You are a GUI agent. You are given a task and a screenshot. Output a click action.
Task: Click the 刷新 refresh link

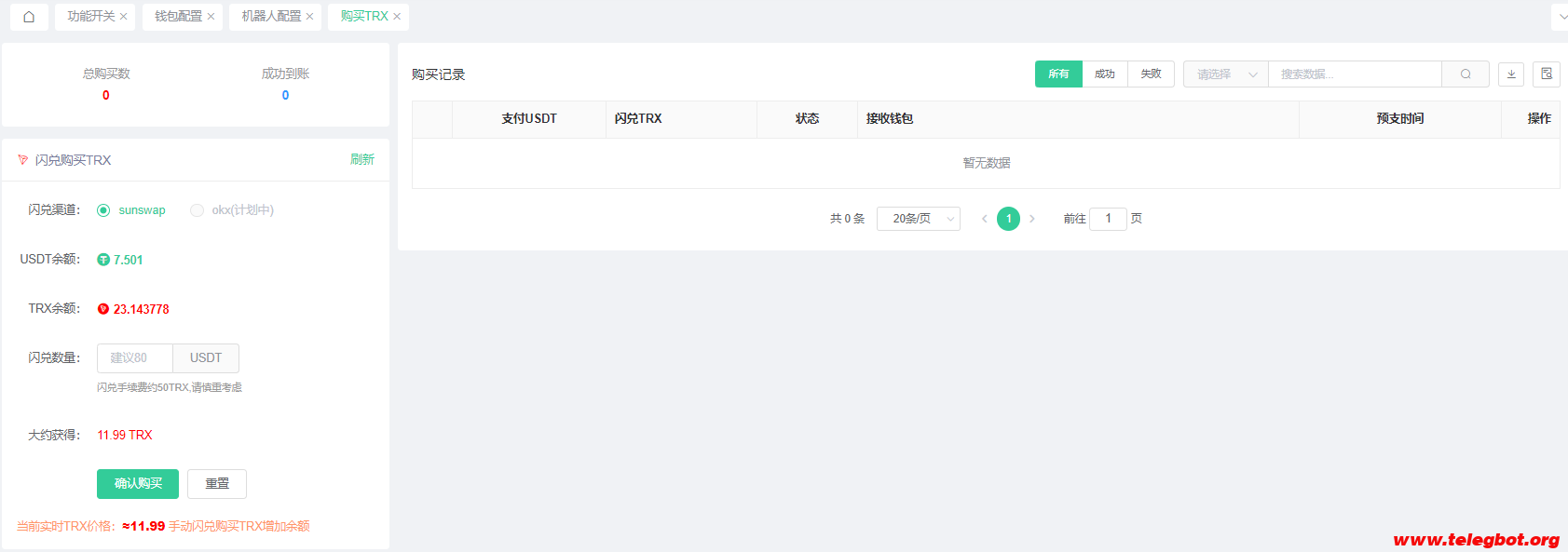[x=361, y=160]
